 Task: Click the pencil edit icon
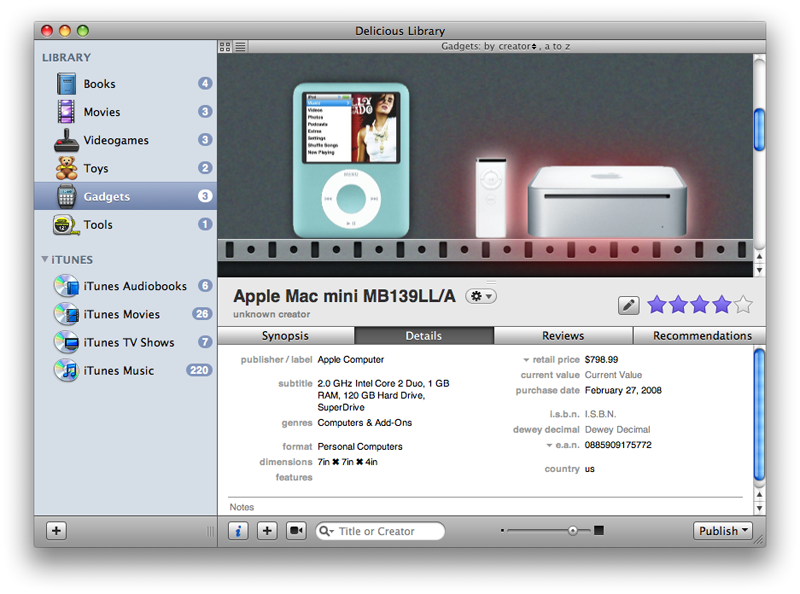pos(629,305)
